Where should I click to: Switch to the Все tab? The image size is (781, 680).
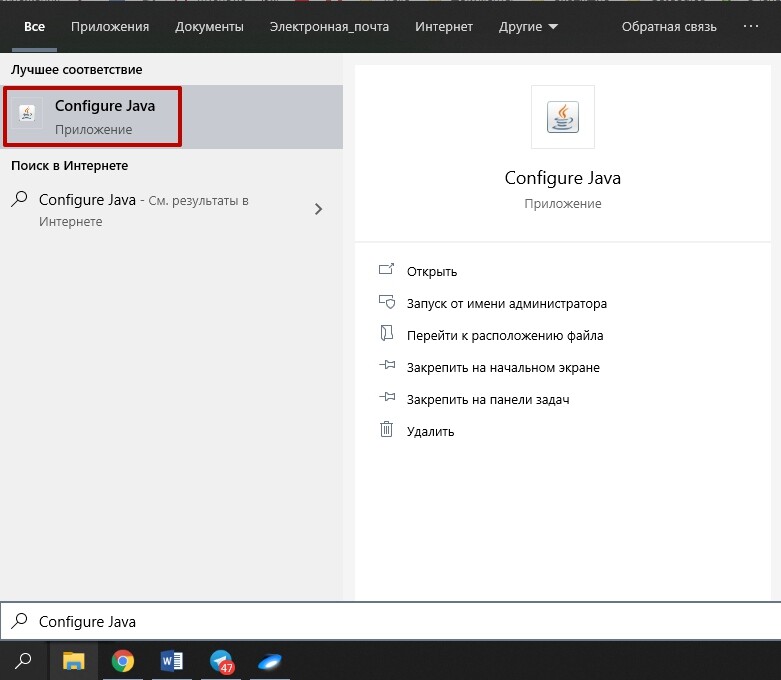[34, 26]
